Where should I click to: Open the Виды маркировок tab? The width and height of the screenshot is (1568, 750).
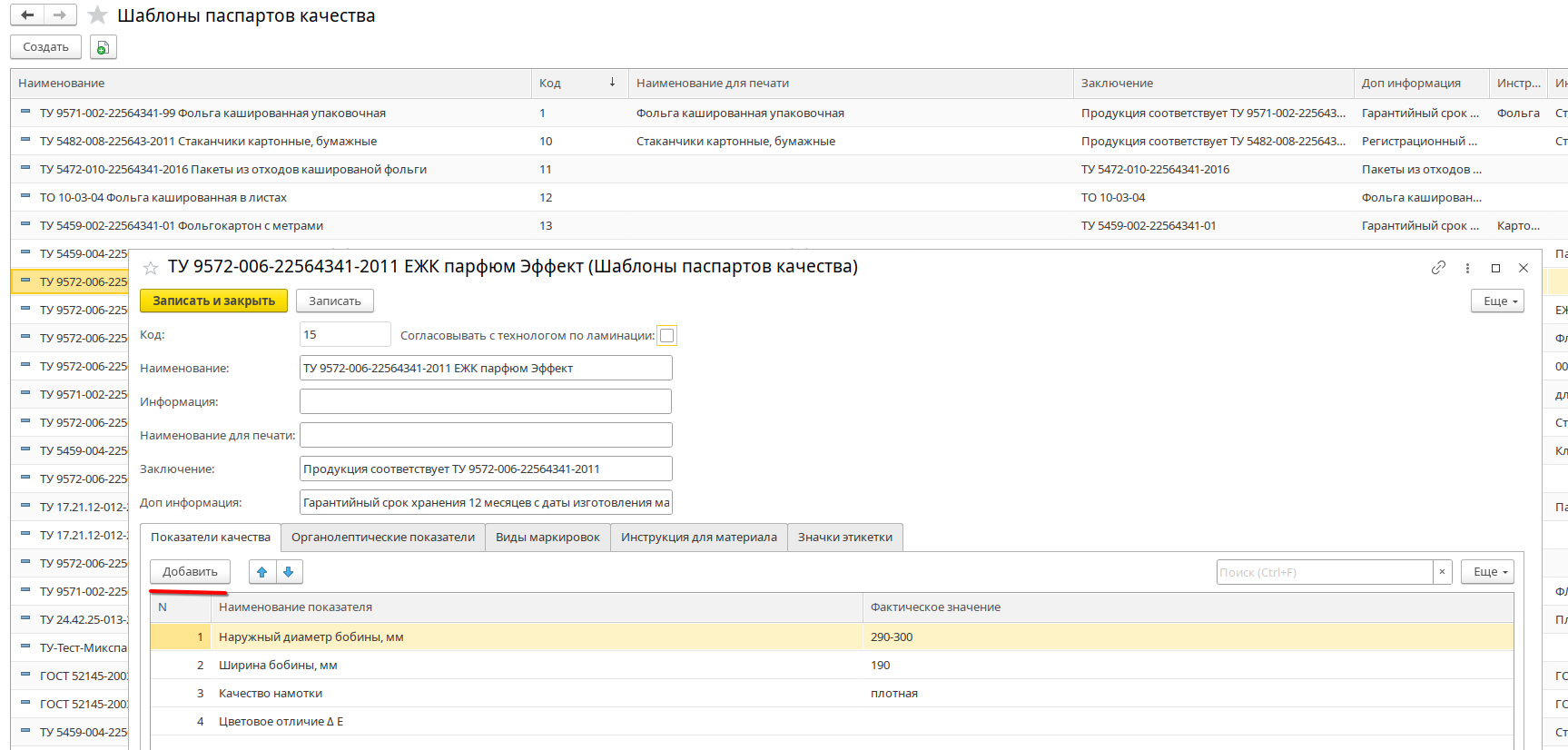click(x=547, y=538)
